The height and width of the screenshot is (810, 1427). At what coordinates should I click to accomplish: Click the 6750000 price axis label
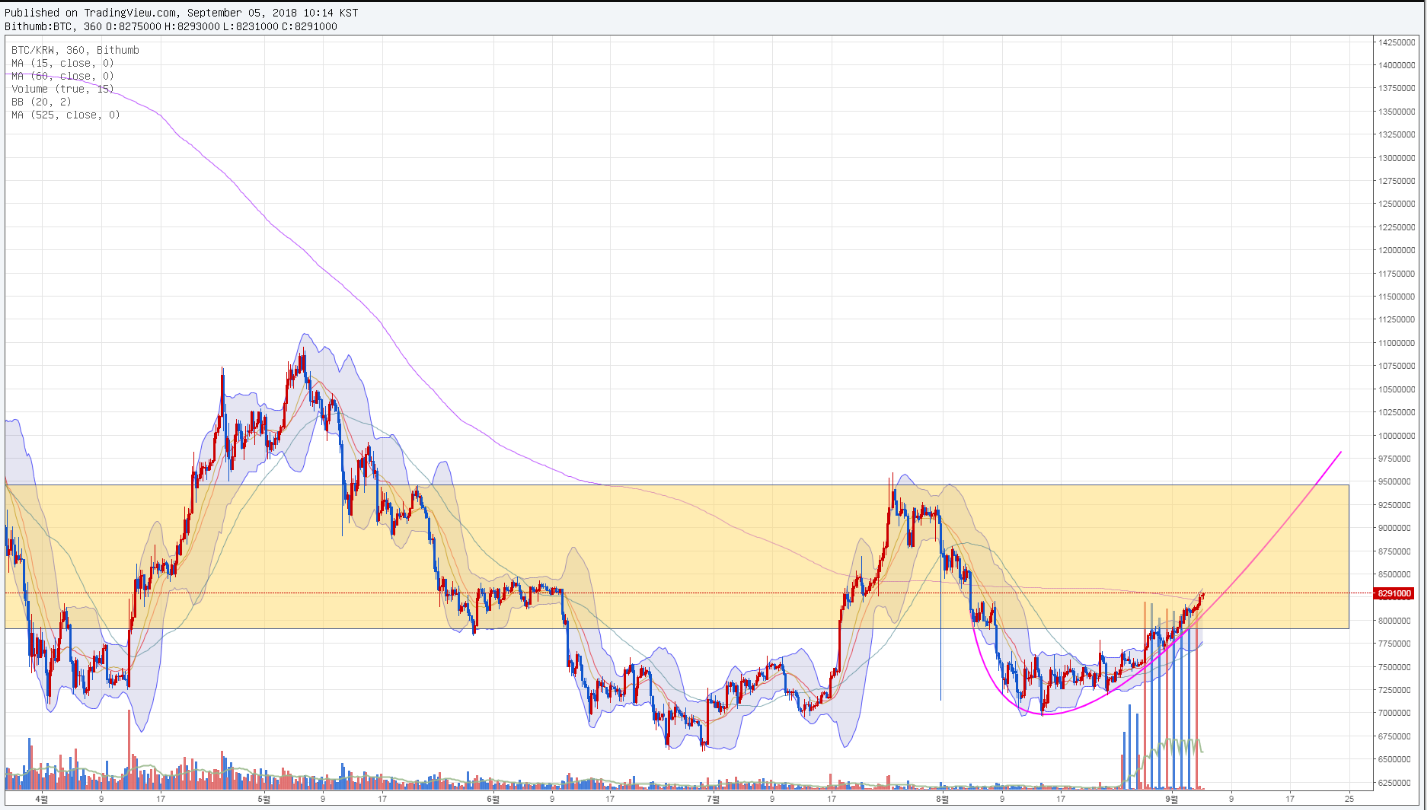click(x=1397, y=736)
